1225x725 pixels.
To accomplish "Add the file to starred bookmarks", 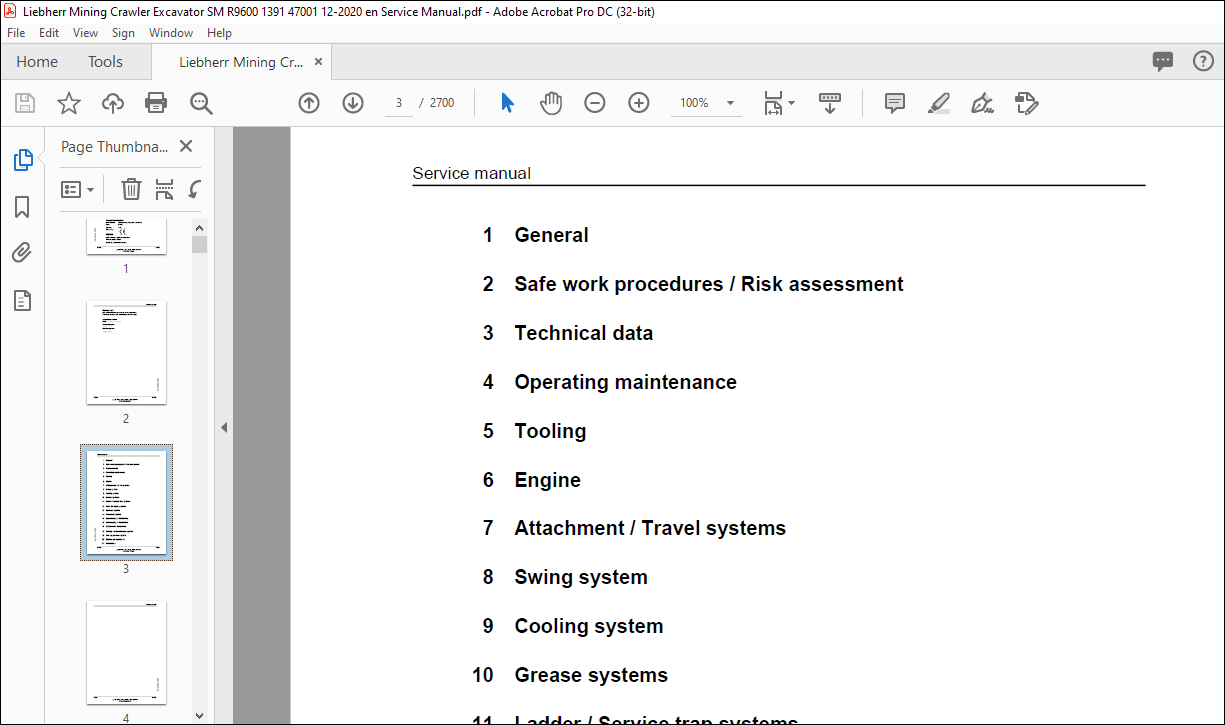I will pyautogui.click(x=68, y=103).
